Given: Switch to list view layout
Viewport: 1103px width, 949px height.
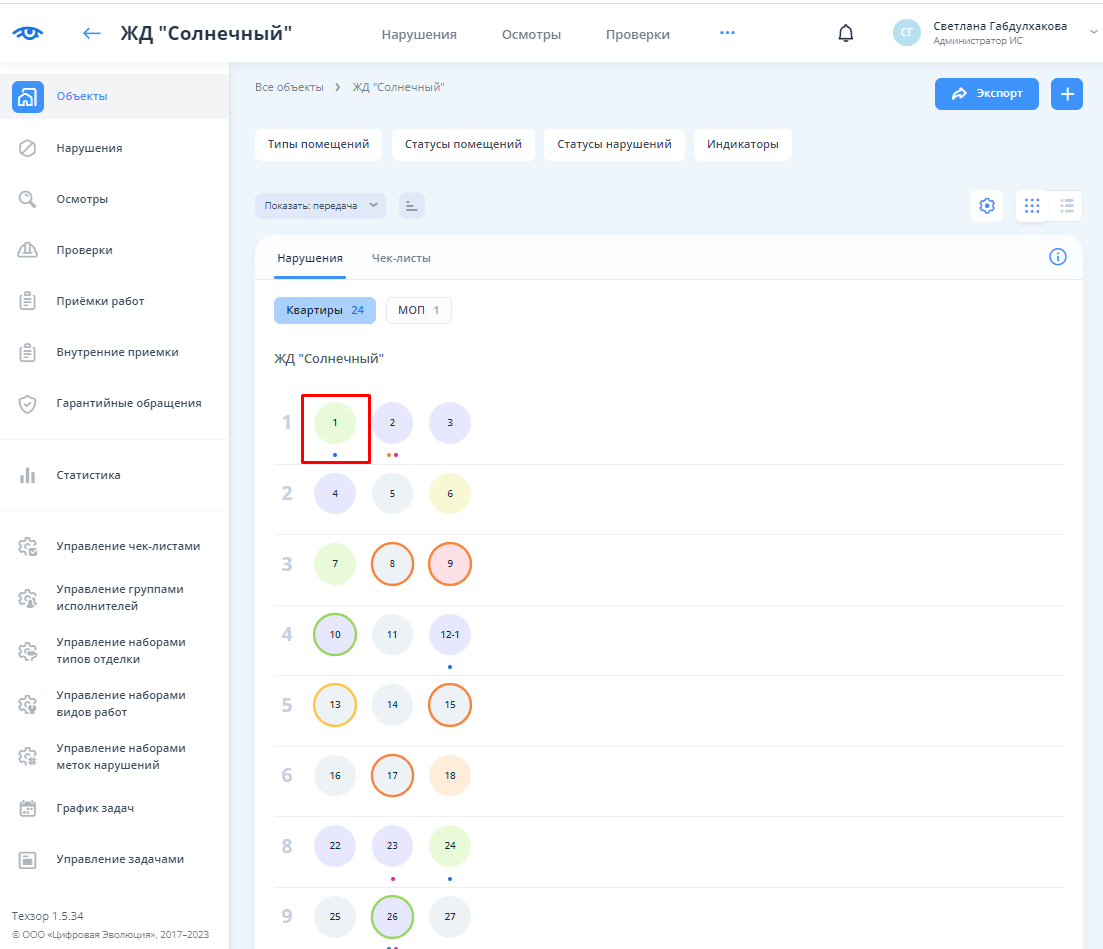Looking at the screenshot, I should point(1067,206).
